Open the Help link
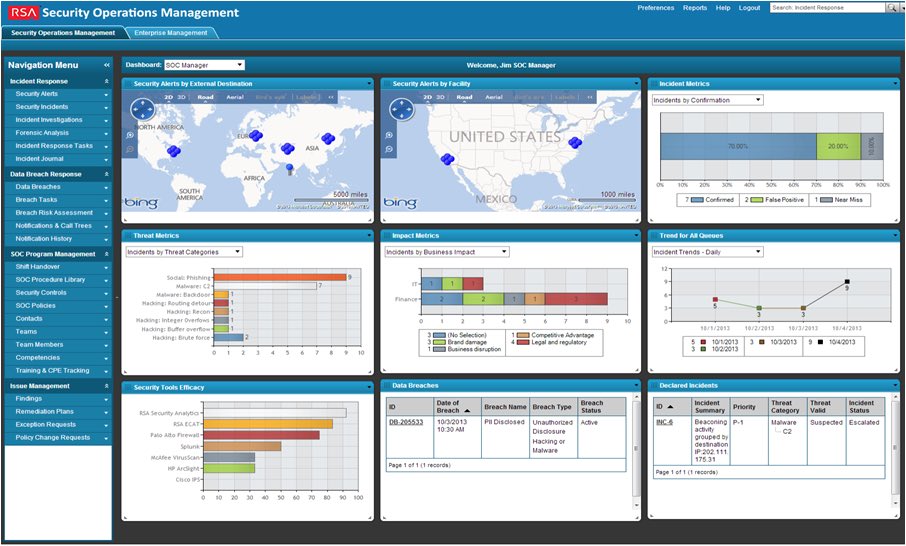Screen dimensions: 906x546 (723, 8)
